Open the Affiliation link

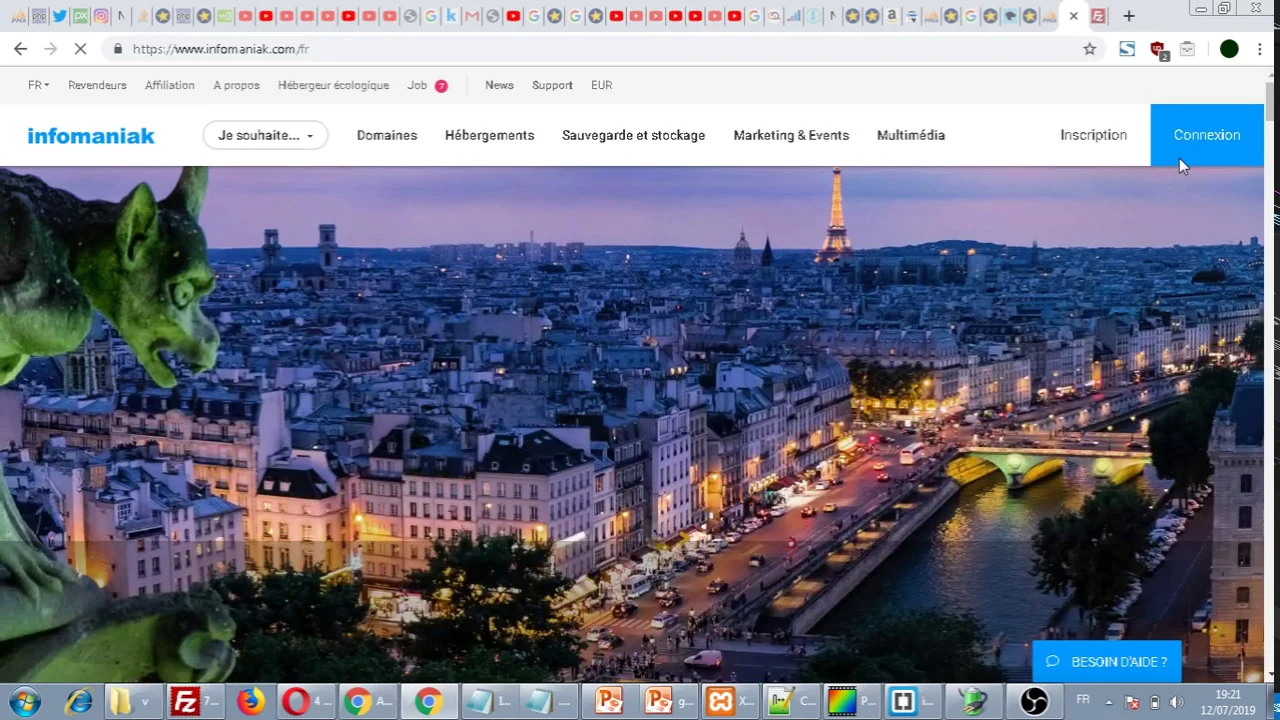(x=170, y=85)
